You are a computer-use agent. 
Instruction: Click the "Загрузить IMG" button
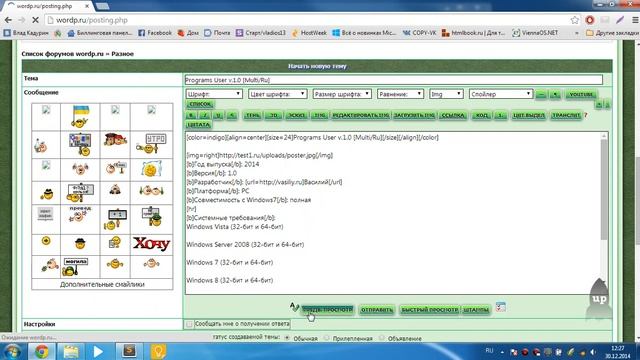(x=414, y=116)
